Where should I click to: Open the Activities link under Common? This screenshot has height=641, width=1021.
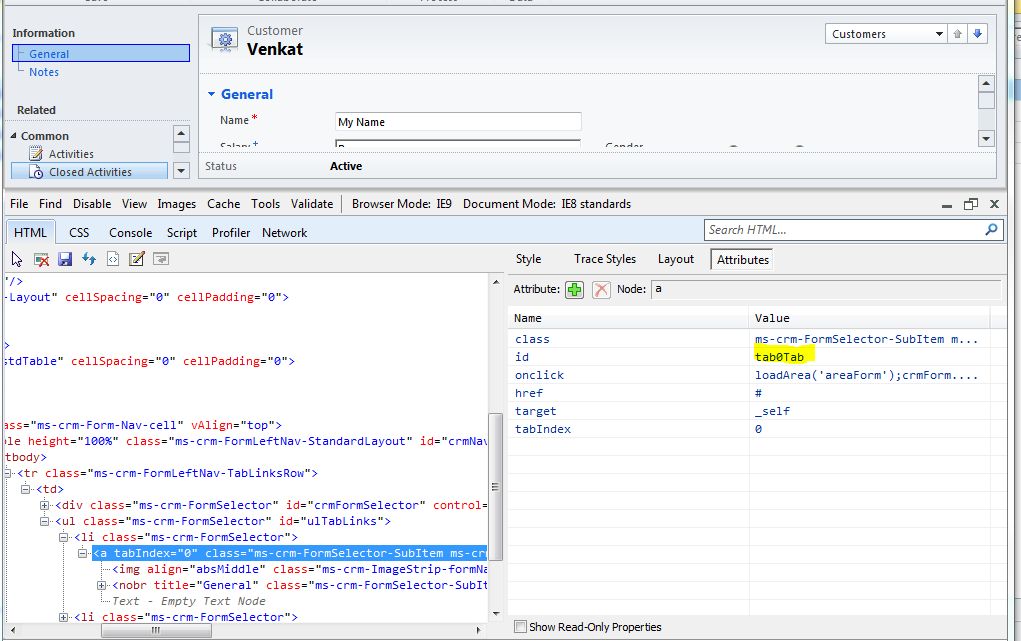coord(71,154)
